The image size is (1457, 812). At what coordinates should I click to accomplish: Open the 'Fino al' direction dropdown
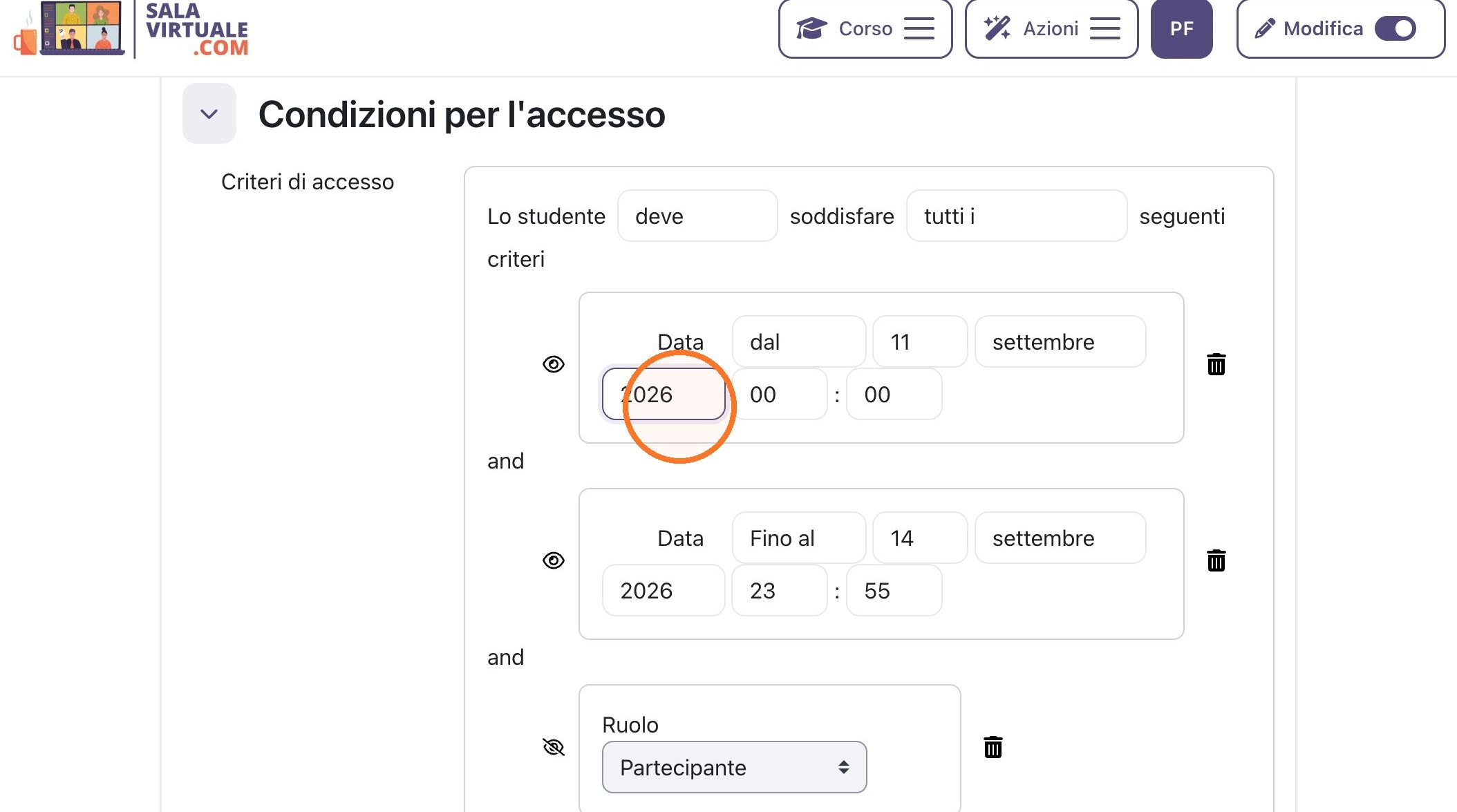click(x=799, y=538)
